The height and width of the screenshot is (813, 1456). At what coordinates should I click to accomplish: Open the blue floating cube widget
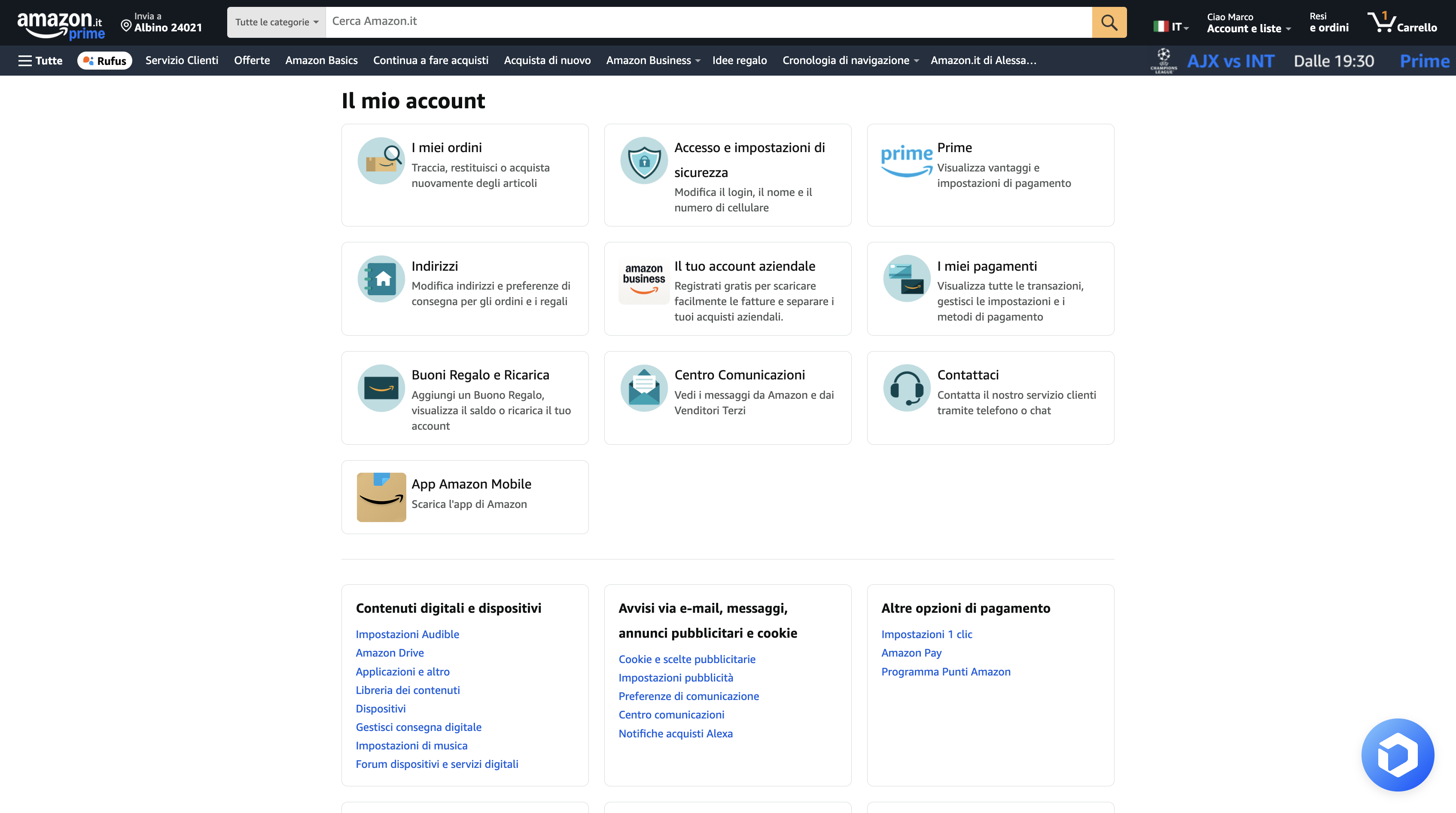[1398, 755]
